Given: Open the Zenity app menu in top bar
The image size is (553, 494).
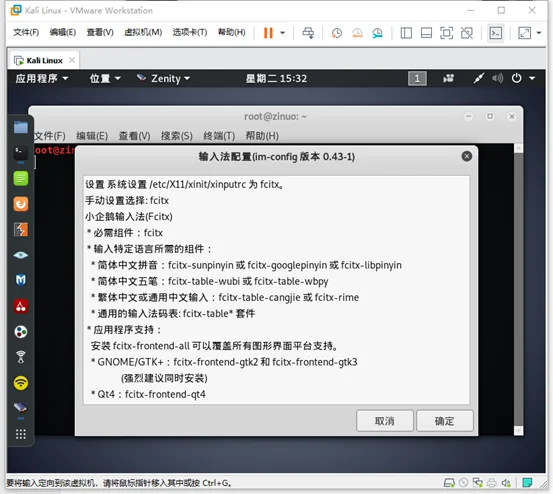Looking at the screenshot, I should click(x=164, y=78).
